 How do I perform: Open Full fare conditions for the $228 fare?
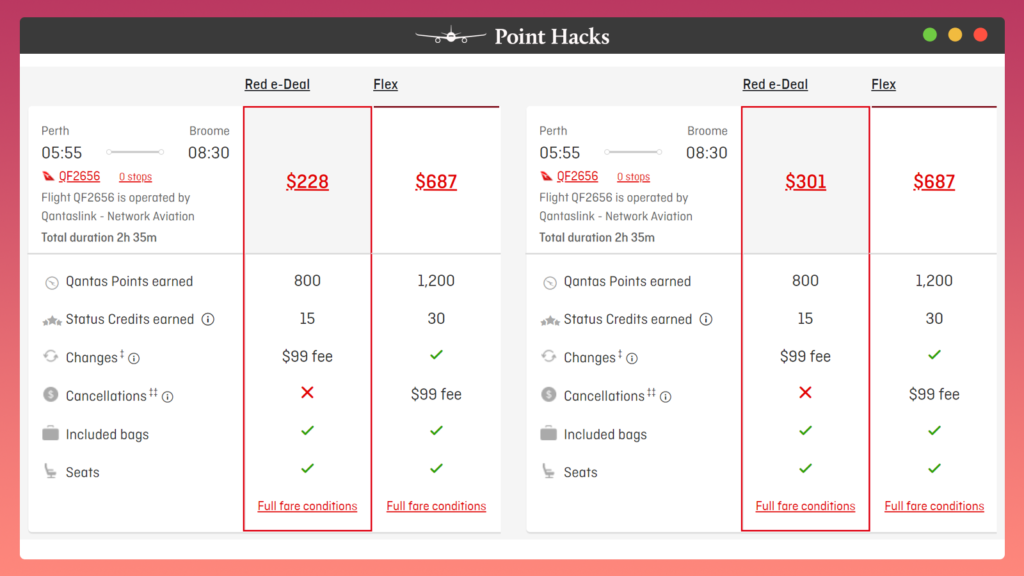[x=307, y=506]
